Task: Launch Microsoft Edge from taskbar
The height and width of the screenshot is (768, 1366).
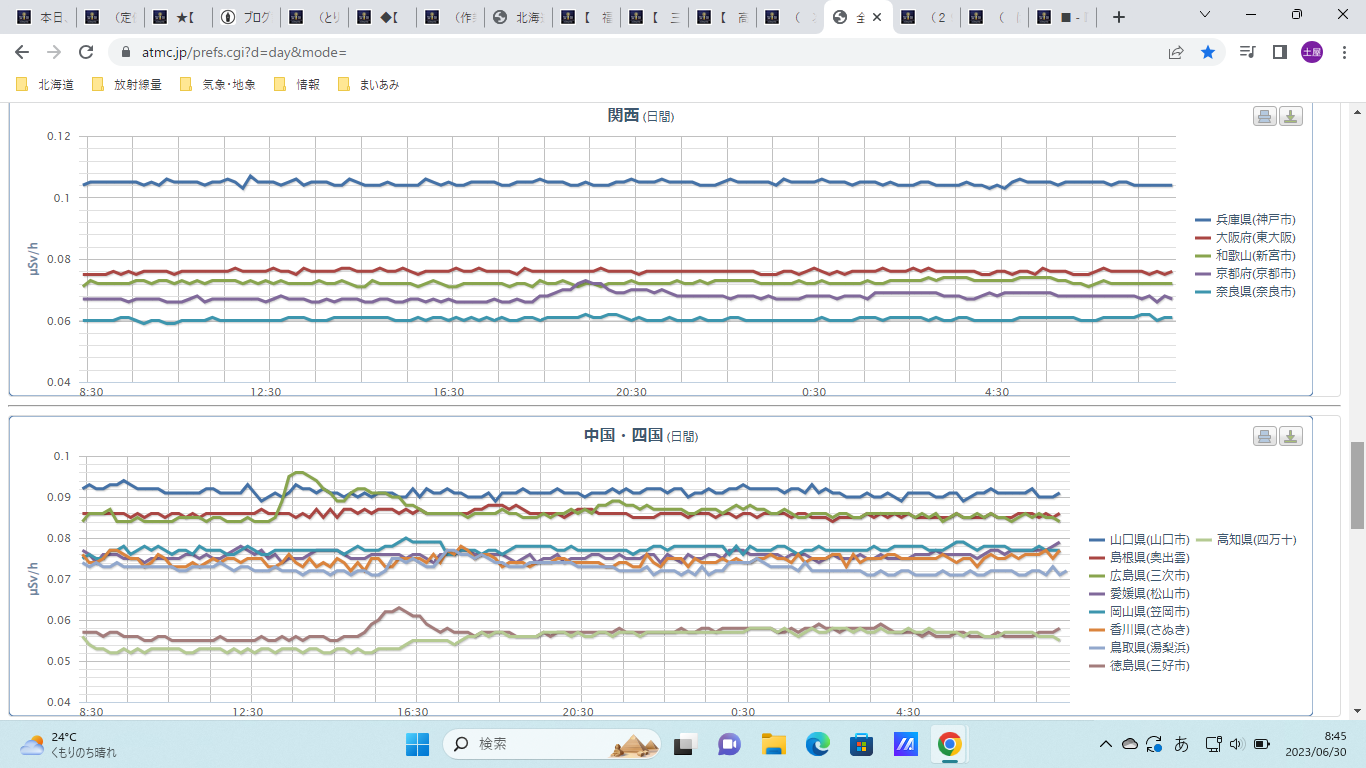Action: coord(817,744)
